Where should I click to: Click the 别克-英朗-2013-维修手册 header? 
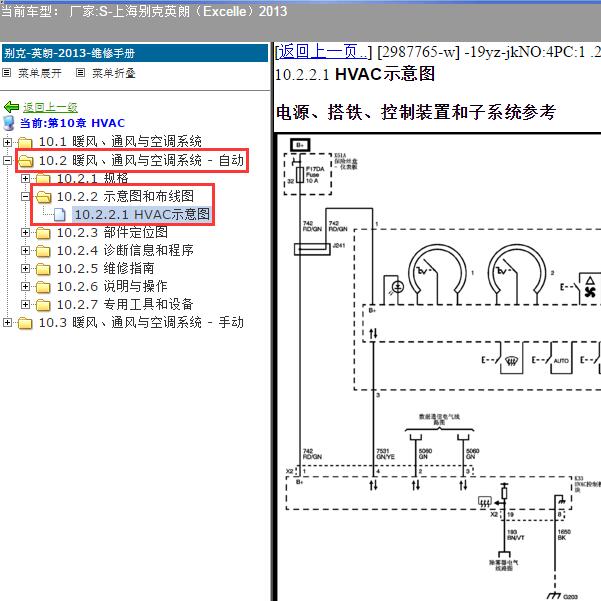(x=135, y=53)
